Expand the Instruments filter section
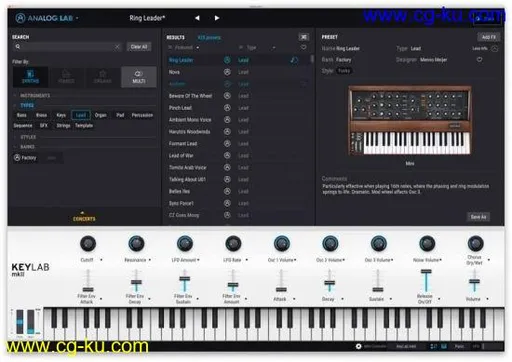Image resolution: width=512 pixels, height=362 pixels. click(35, 96)
